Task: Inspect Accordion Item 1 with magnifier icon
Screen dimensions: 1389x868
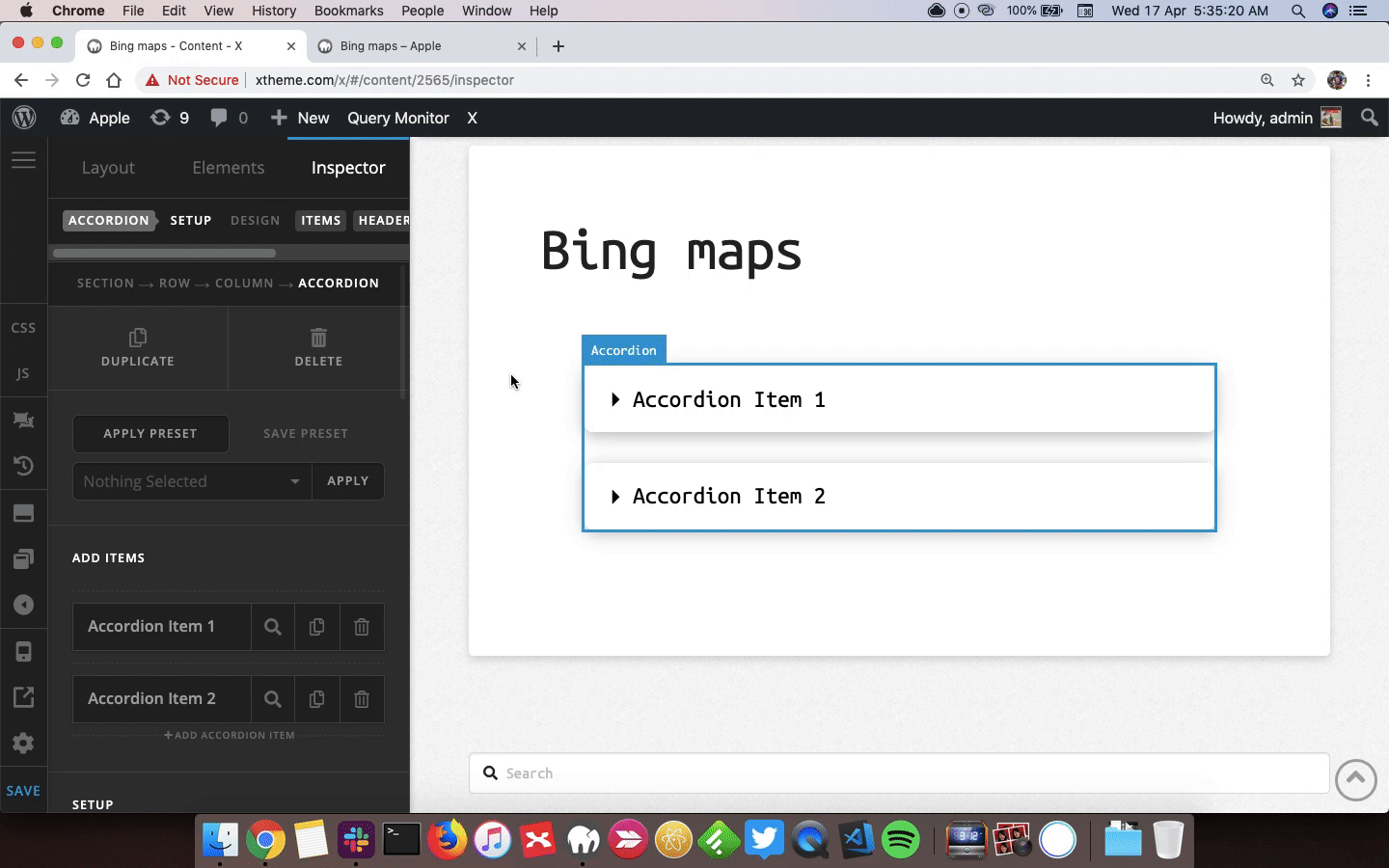Action: [273, 627]
